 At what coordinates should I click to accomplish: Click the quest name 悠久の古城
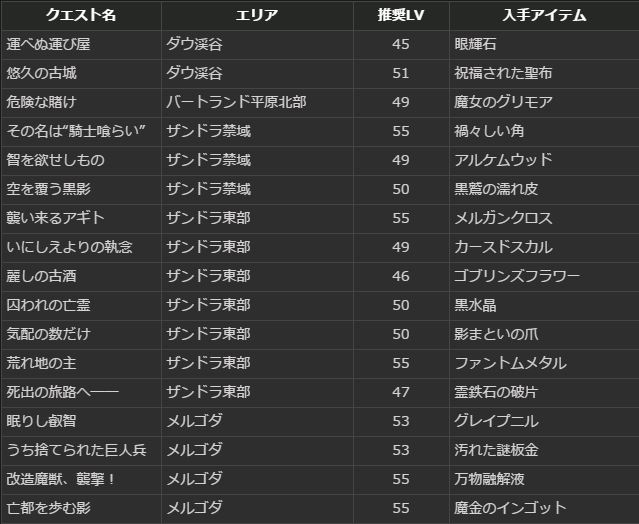(x=41, y=73)
